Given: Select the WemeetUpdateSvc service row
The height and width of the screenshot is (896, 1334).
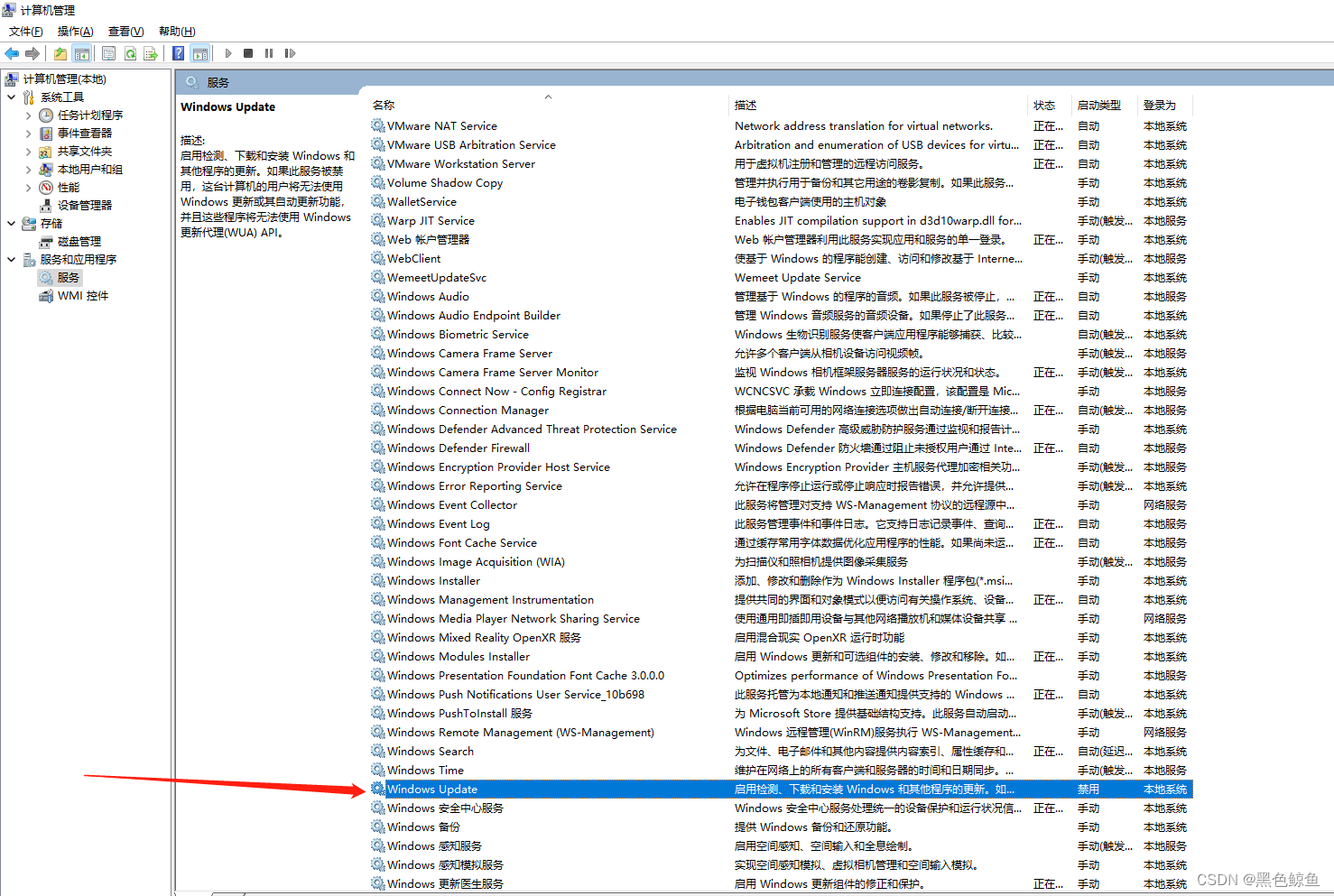Looking at the screenshot, I should pyautogui.click(x=781, y=278).
